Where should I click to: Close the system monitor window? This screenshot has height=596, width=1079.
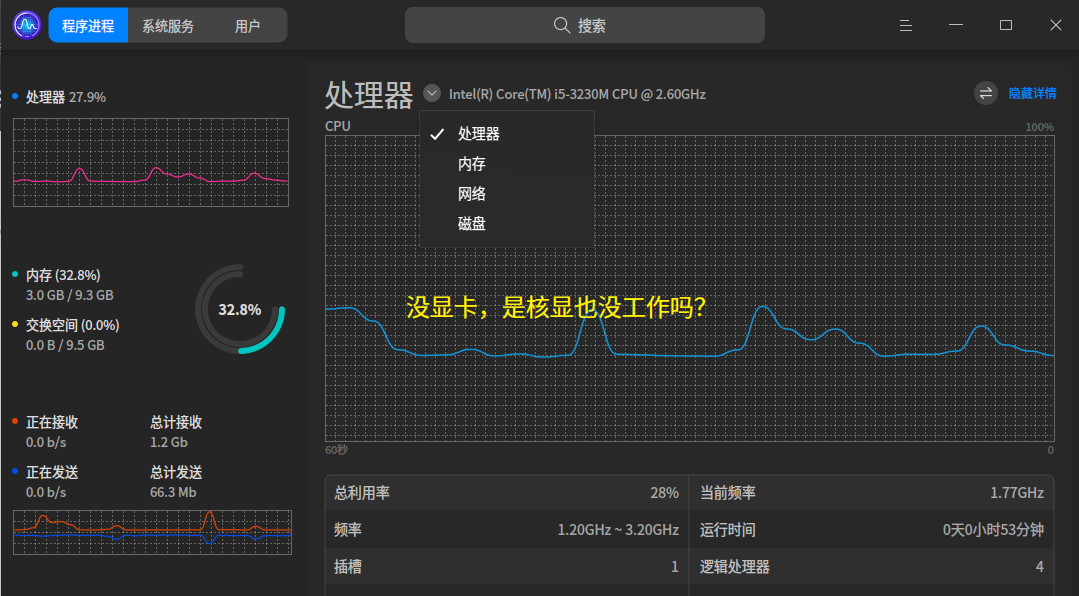[1056, 25]
